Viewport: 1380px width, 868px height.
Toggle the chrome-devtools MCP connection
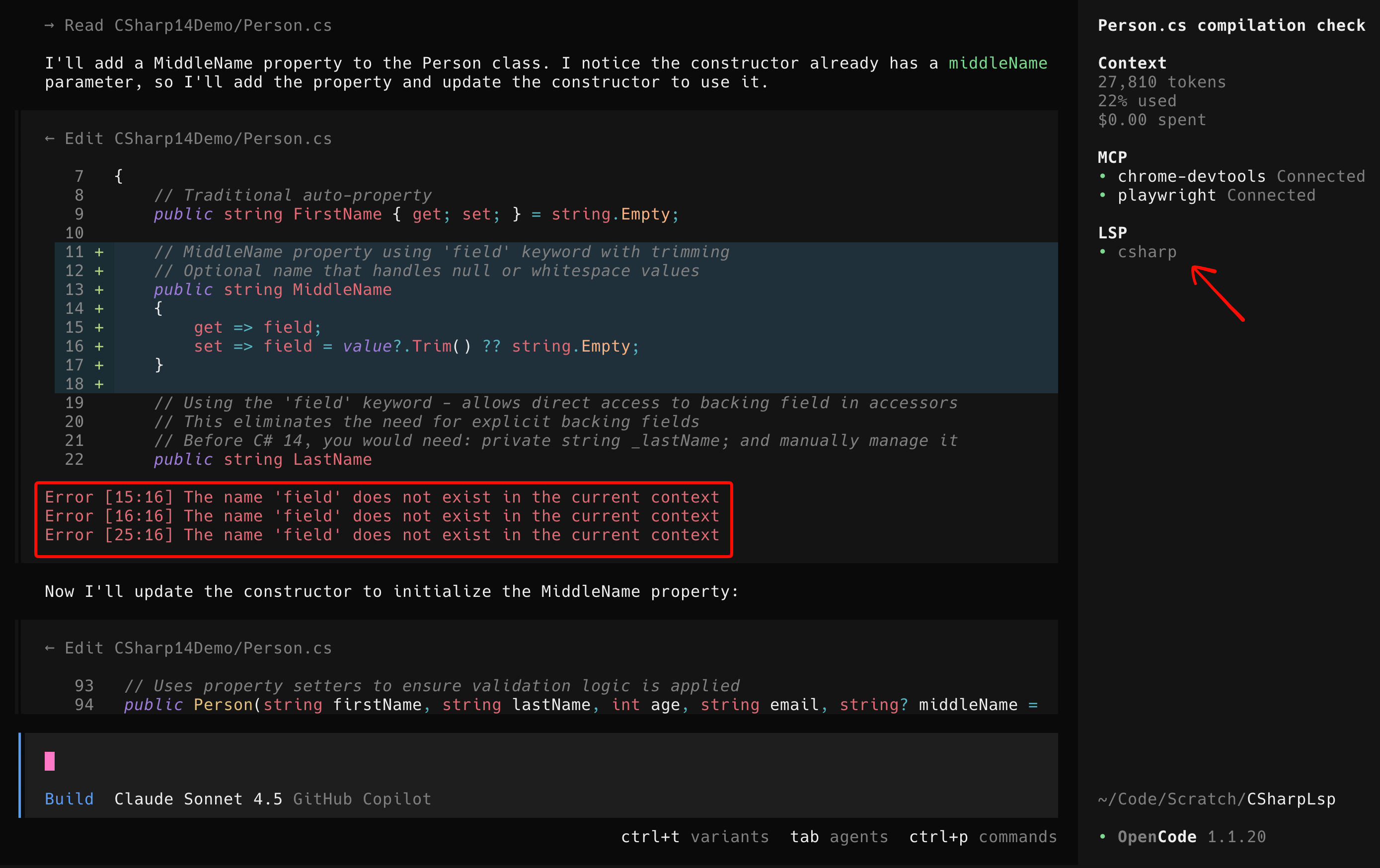click(x=1191, y=176)
